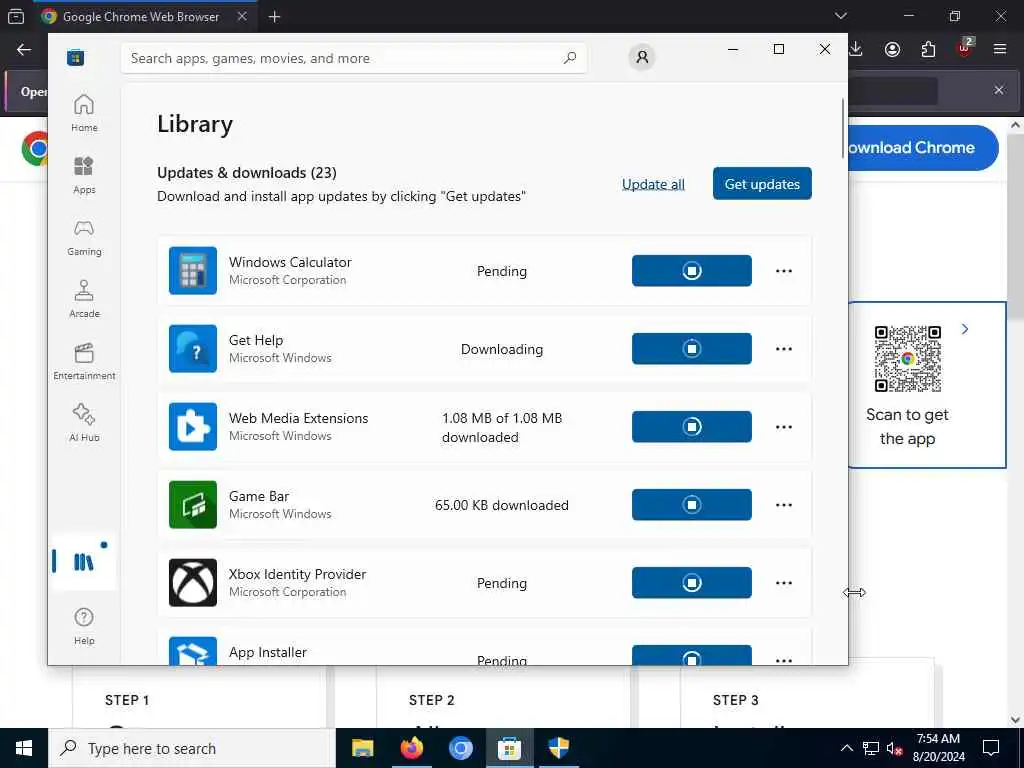Open the browser hamburger menu

tap(1000, 49)
